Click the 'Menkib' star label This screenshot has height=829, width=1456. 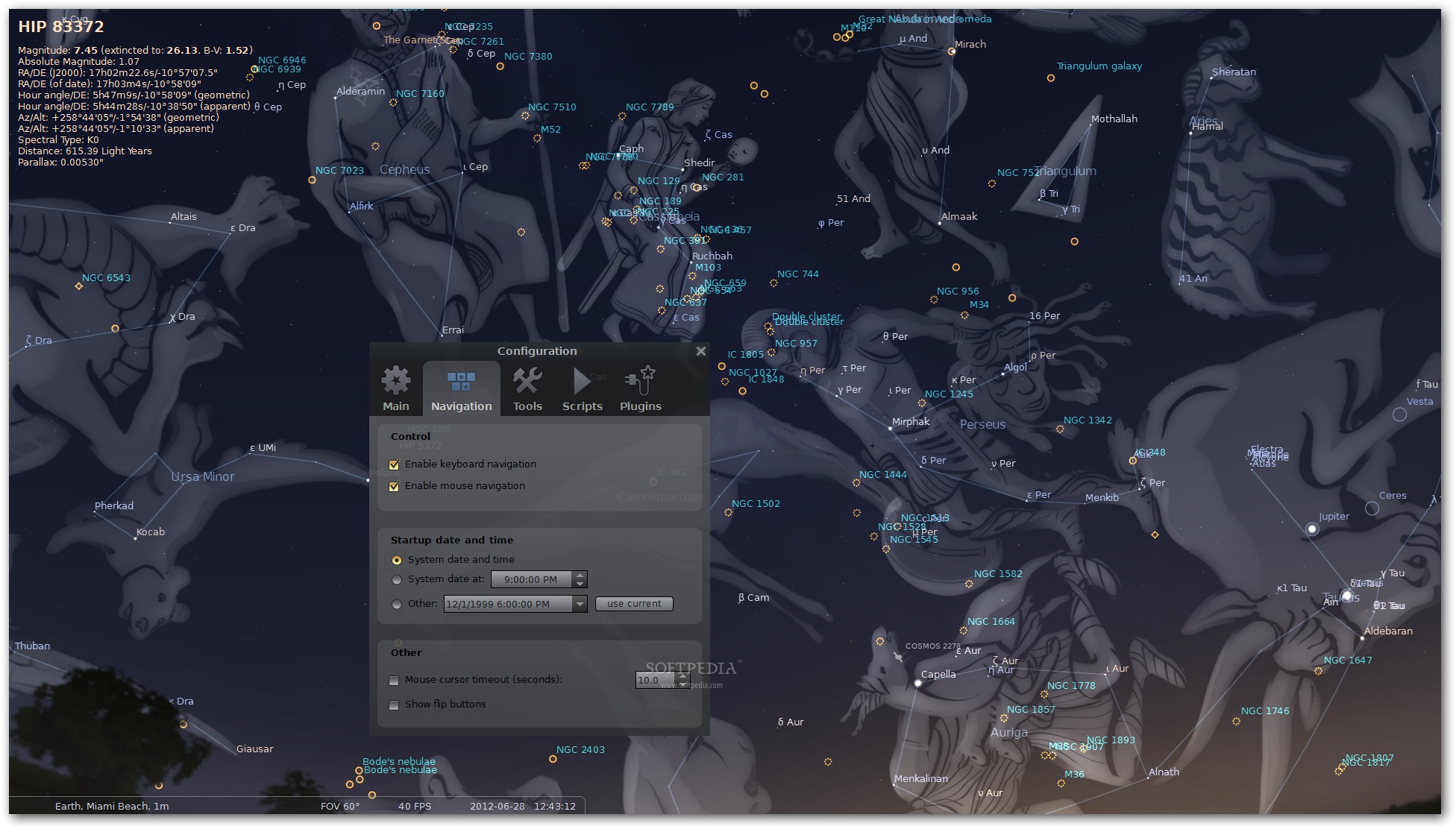[x=1102, y=497]
